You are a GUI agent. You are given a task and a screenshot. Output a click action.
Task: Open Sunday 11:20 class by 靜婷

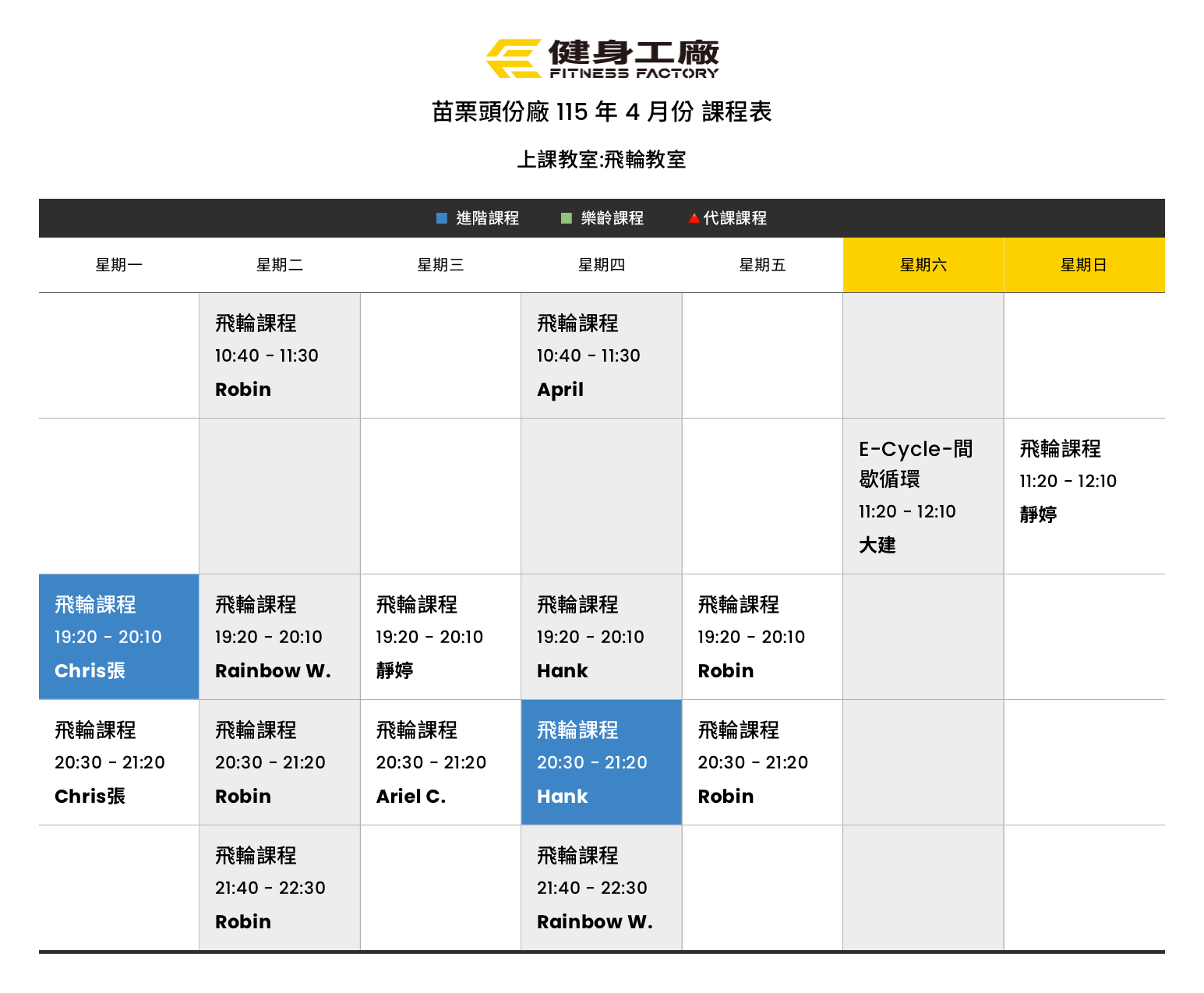[x=1083, y=481]
